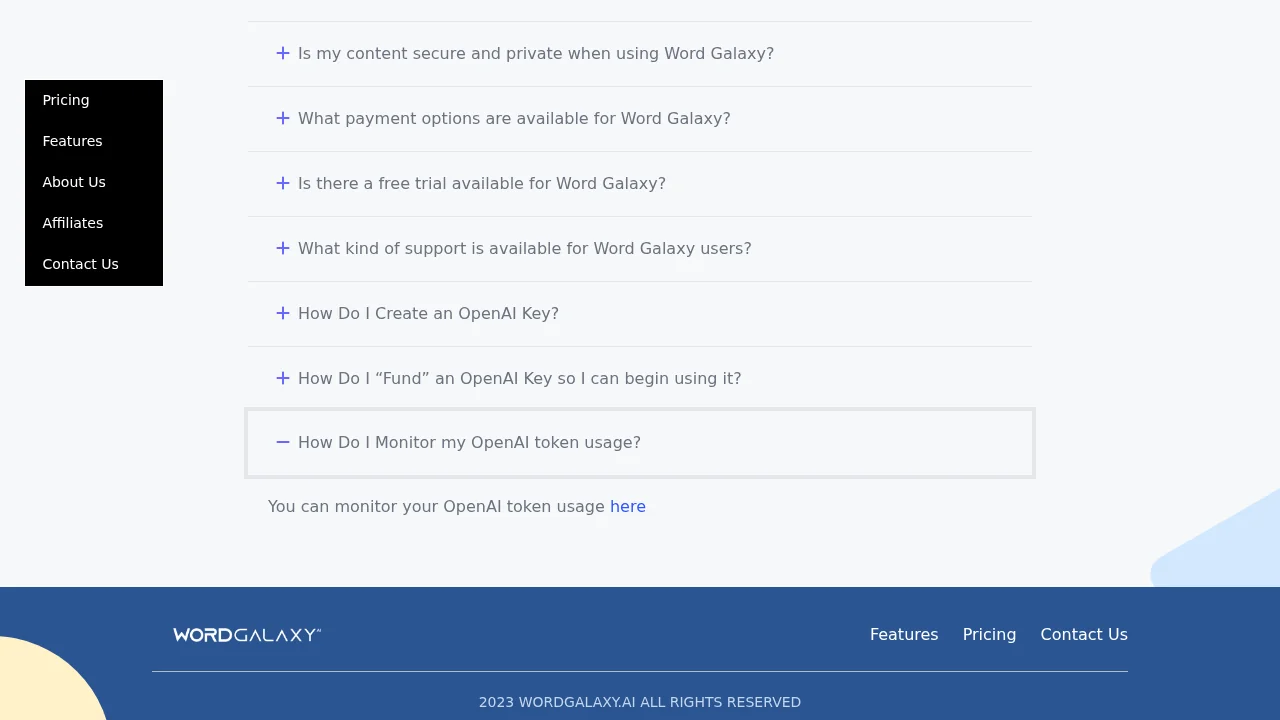Click the plus icon for free trial question
This screenshot has height=720, width=1280.
click(x=283, y=183)
